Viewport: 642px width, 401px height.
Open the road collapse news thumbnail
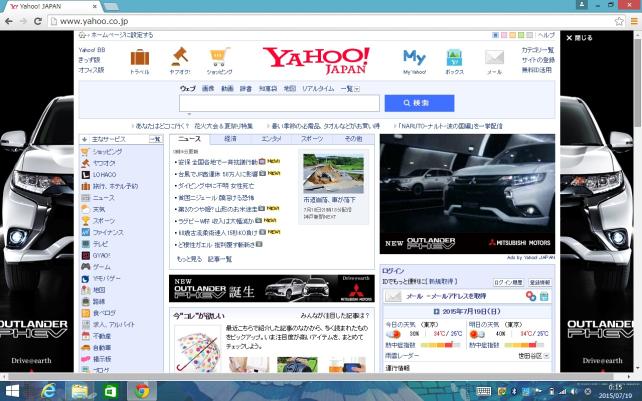333,174
